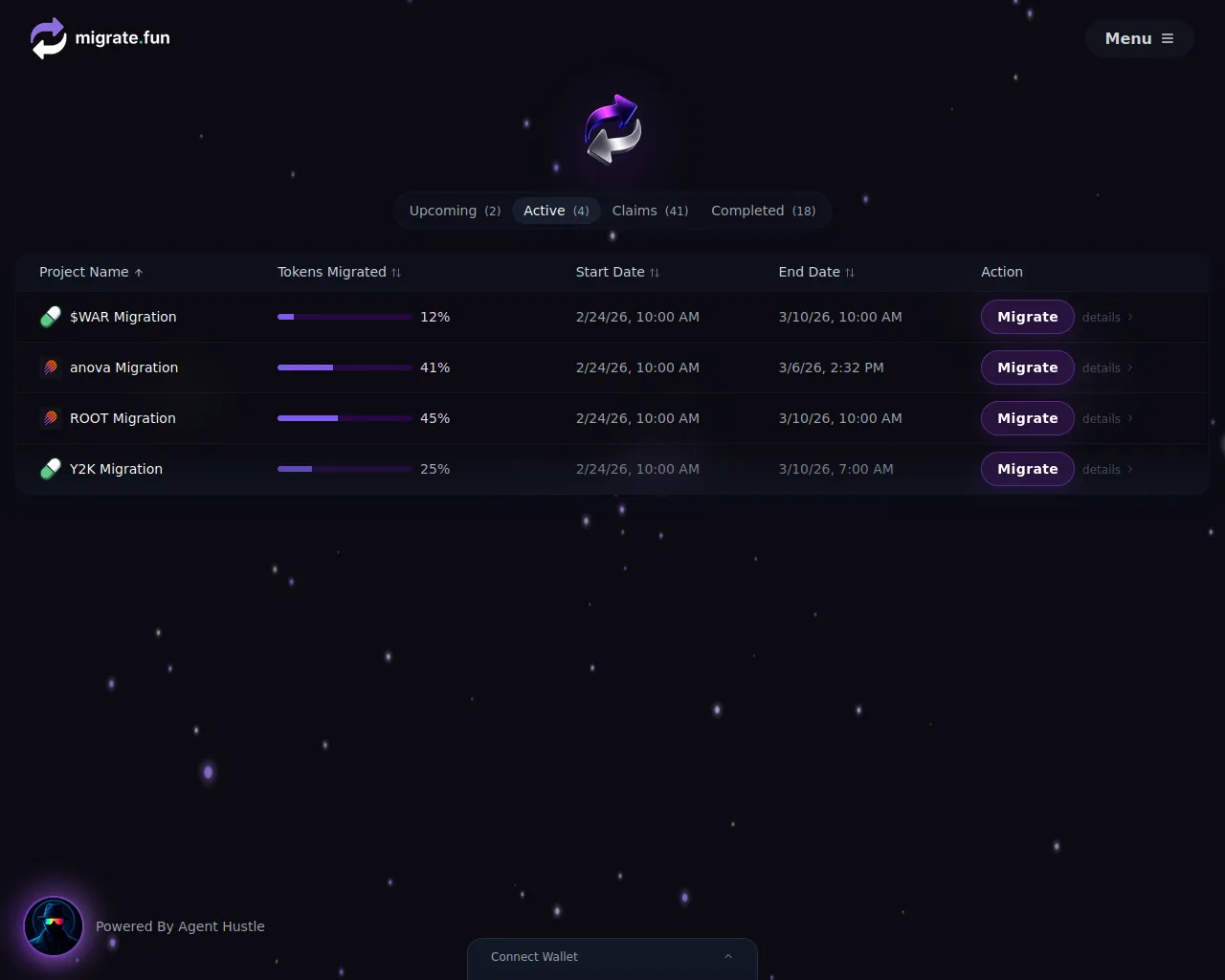View the Completed tab
1225x980 pixels.
click(x=763, y=211)
